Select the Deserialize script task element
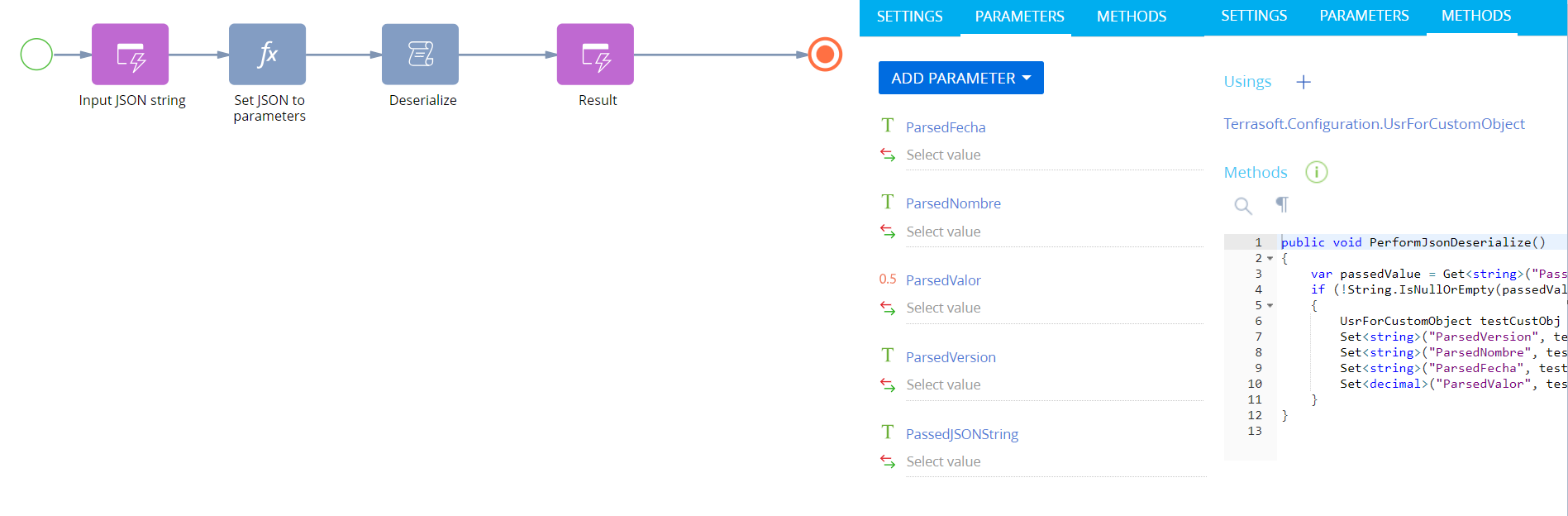Screen dimensions: 1568x516 point(420,55)
